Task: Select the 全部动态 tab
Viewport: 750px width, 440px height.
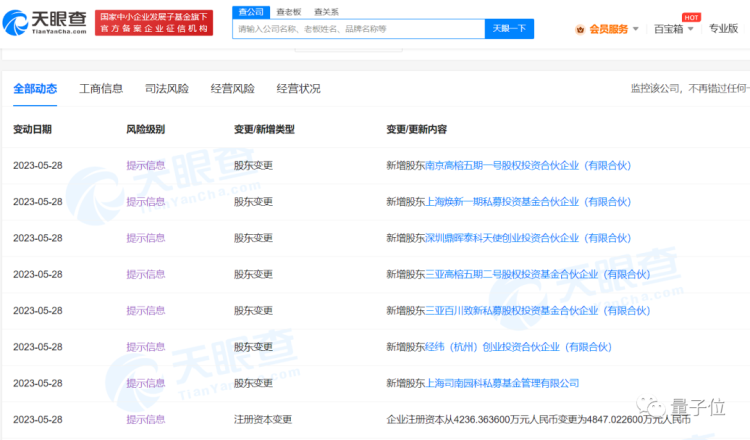Action: tap(35, 89)
